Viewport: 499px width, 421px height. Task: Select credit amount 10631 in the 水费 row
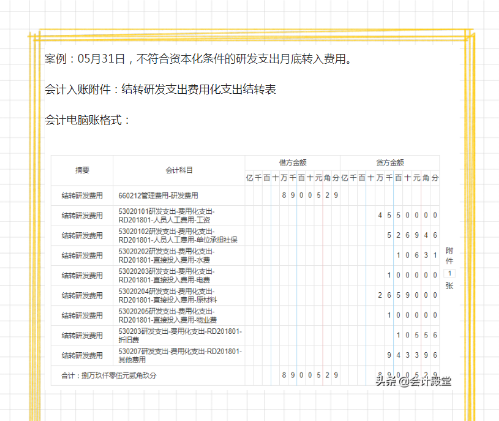(x=417, y=255)
